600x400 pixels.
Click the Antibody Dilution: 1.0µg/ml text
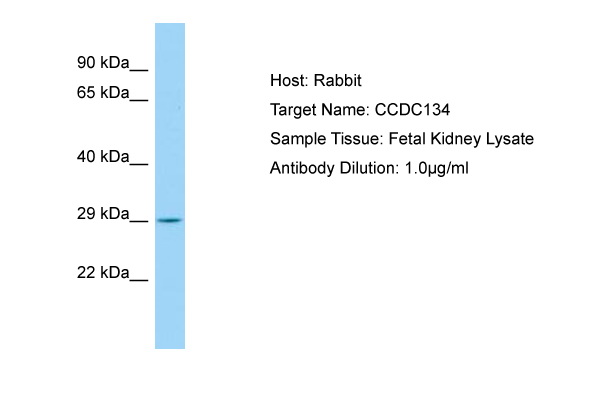[369, 168]
